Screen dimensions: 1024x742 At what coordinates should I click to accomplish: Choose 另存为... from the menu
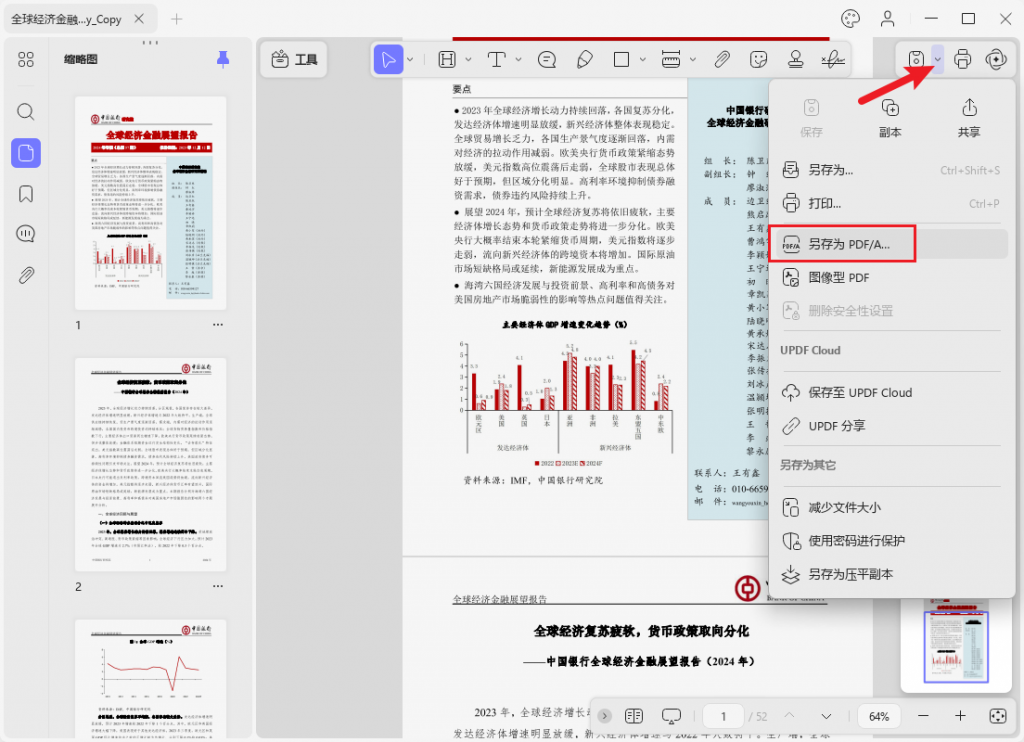click(891, 170)
